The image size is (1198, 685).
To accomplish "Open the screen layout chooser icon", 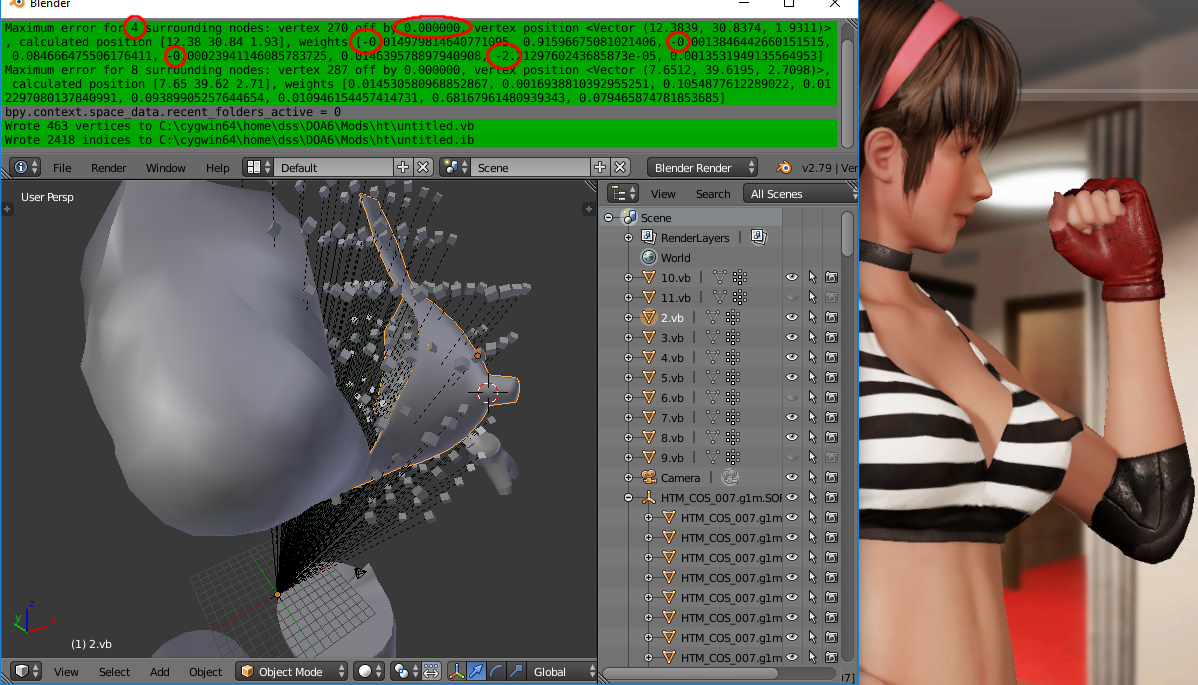I will (x=257, y=167).
